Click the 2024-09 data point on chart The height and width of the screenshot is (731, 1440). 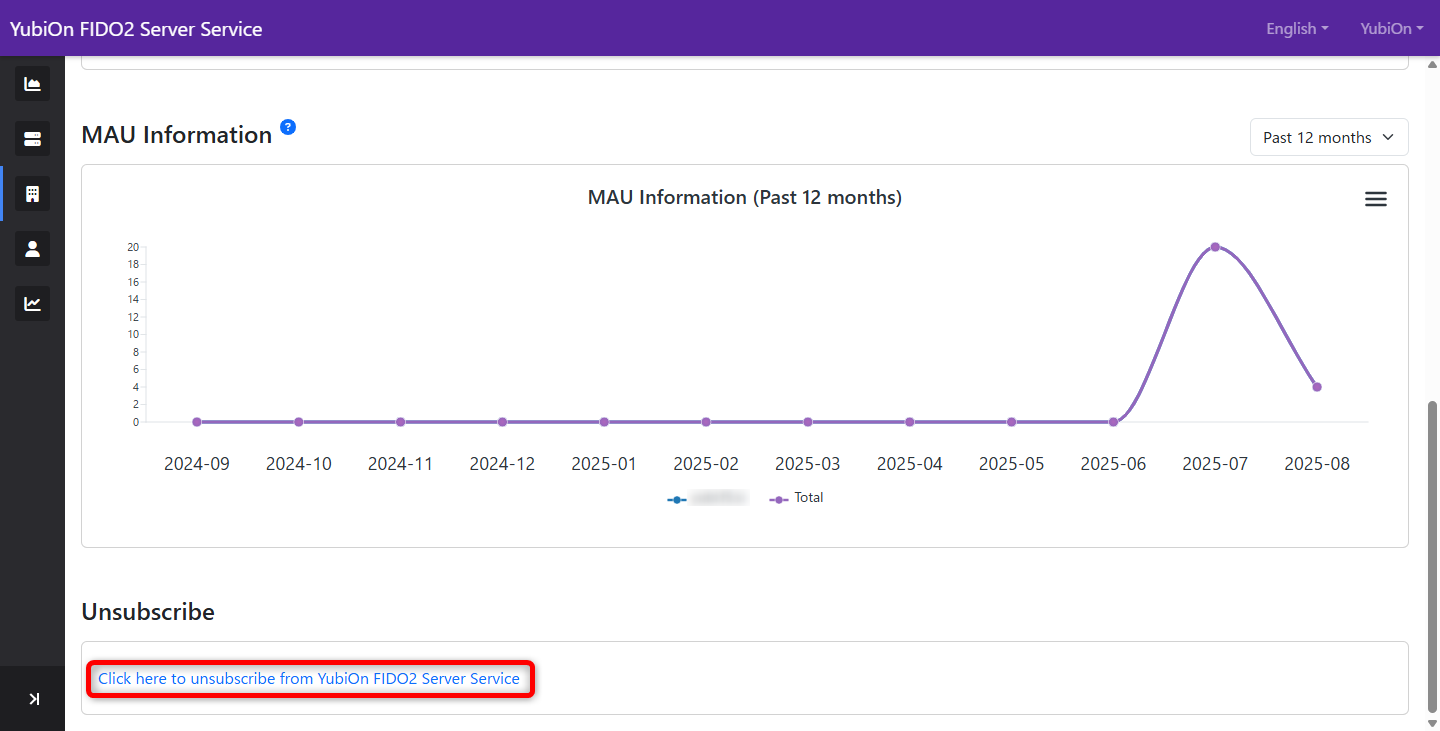pos(197,422)
